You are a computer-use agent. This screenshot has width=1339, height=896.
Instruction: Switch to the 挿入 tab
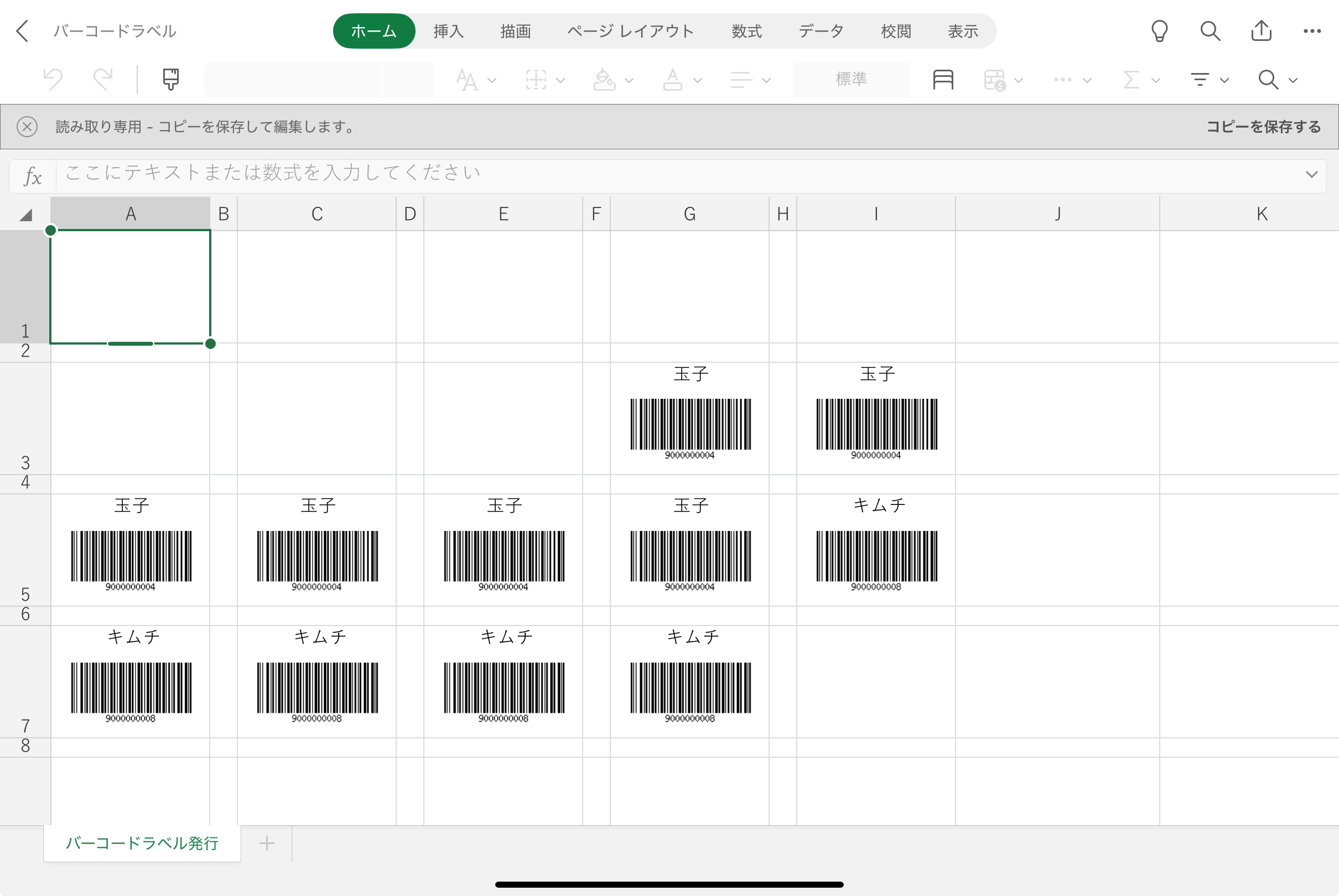[x=449, y=31]
